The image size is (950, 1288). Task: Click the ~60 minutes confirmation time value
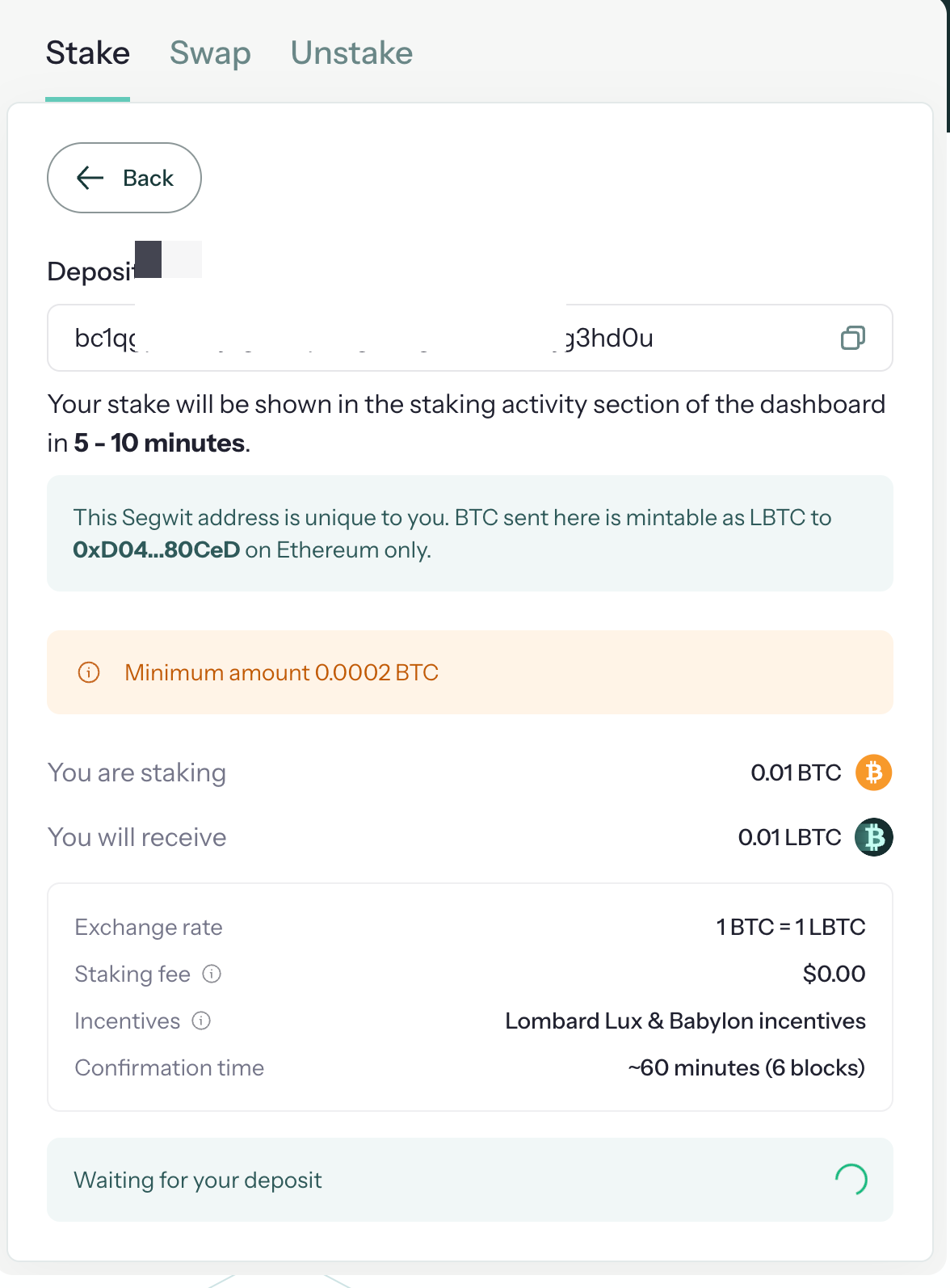[746, 1068]
